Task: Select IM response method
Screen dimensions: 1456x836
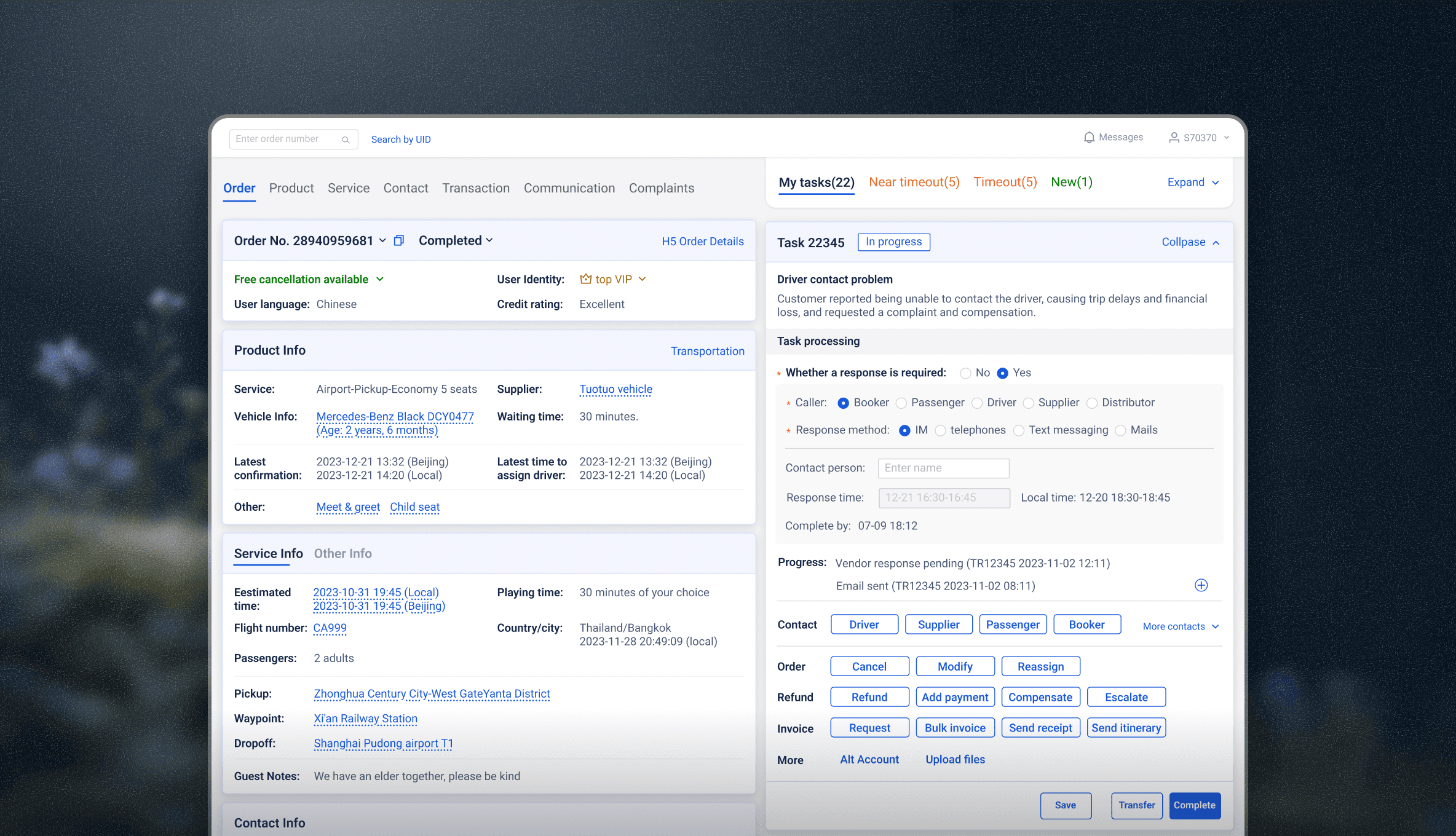Action: coord(904,431)
